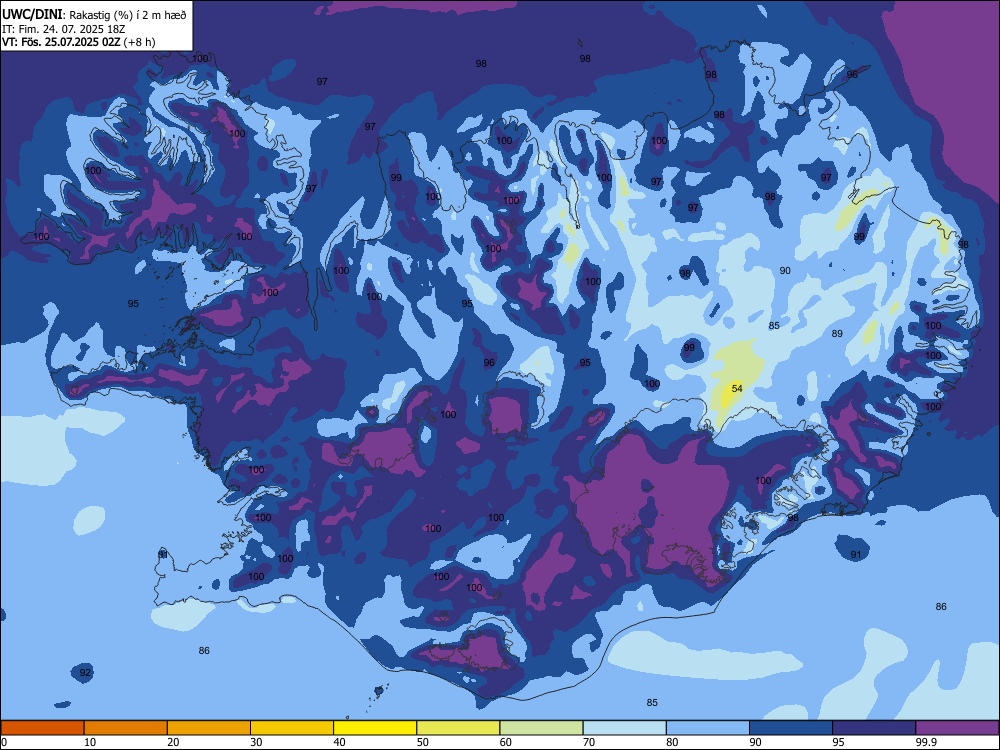Select the light blue 80–90 legend swatch
Screen dimensions: 1000x750
[708, 728]
